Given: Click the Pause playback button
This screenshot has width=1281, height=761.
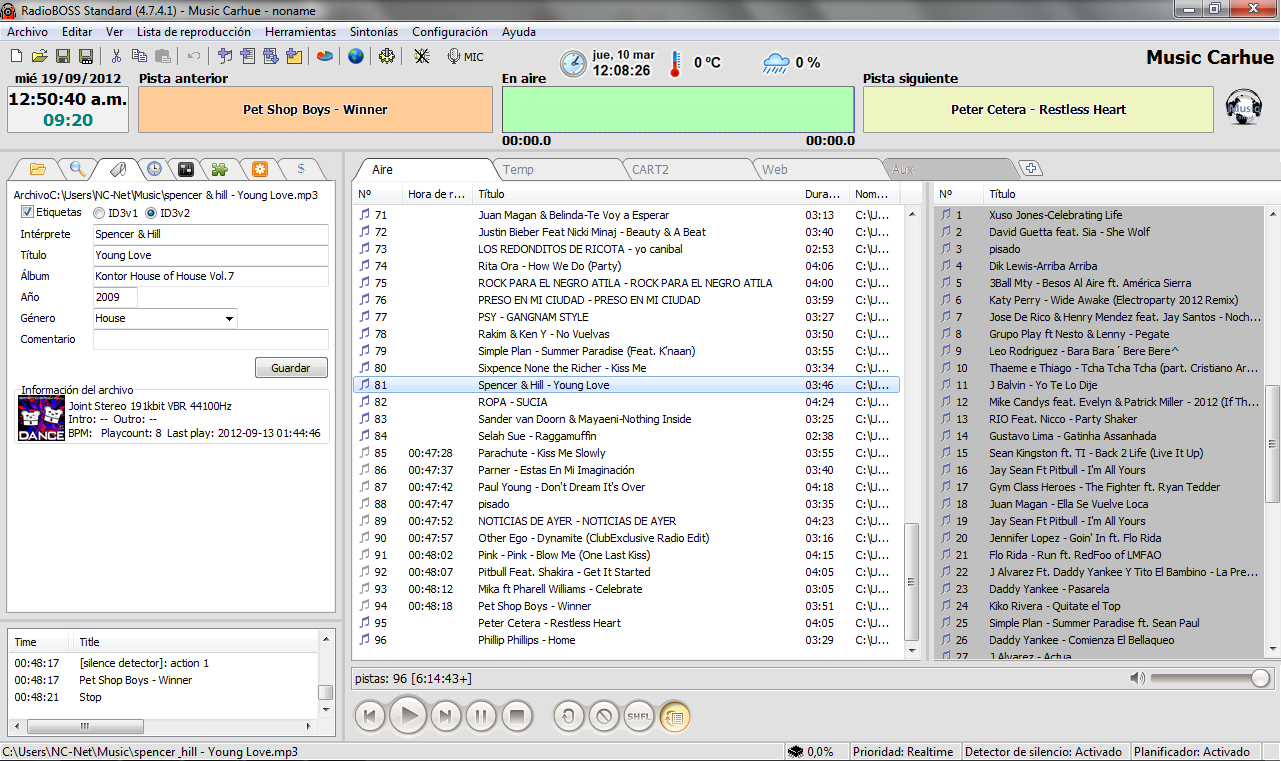Looking at the screenshot, I should (481, 716).
